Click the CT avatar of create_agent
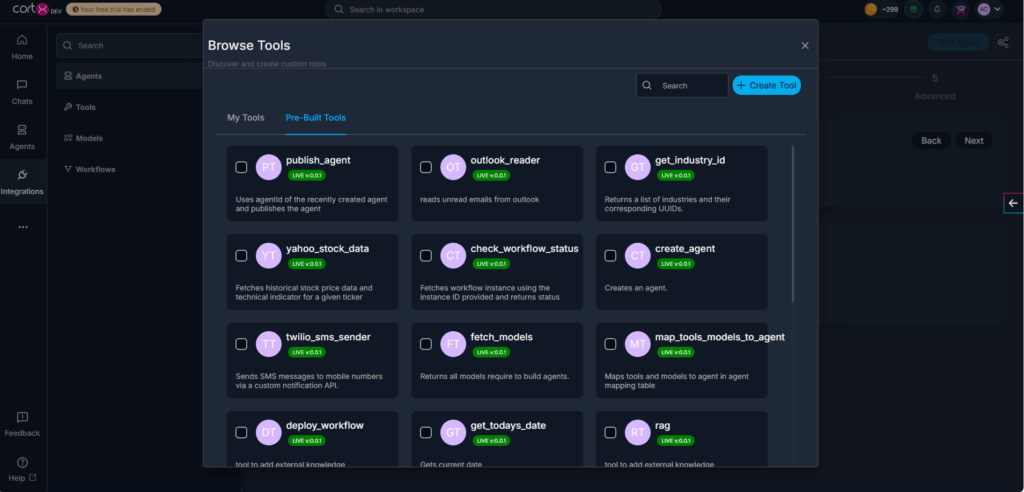 point(637,255)
